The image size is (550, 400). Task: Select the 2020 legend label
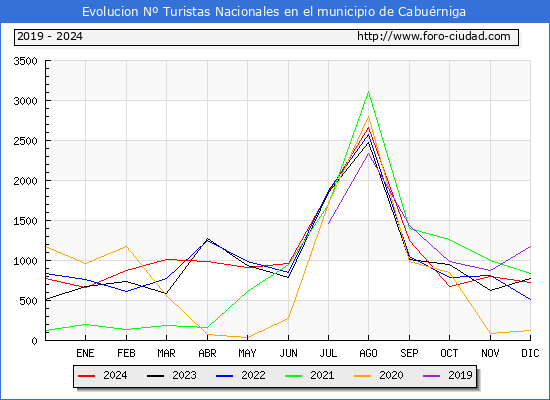[391, 375]
